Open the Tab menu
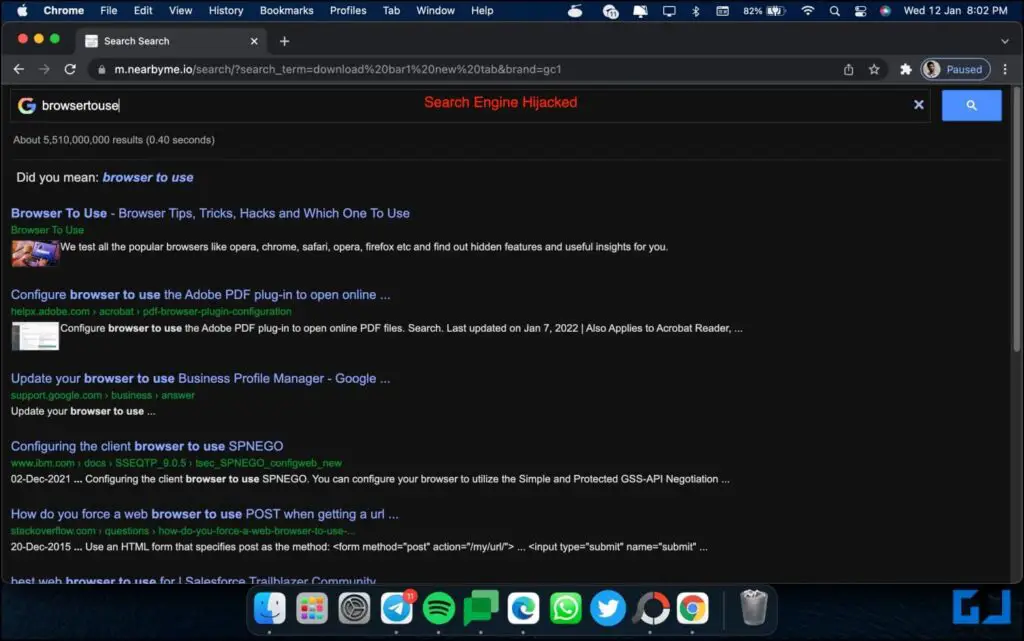Viewport: 1024px width, 641px height. (391, 10)
